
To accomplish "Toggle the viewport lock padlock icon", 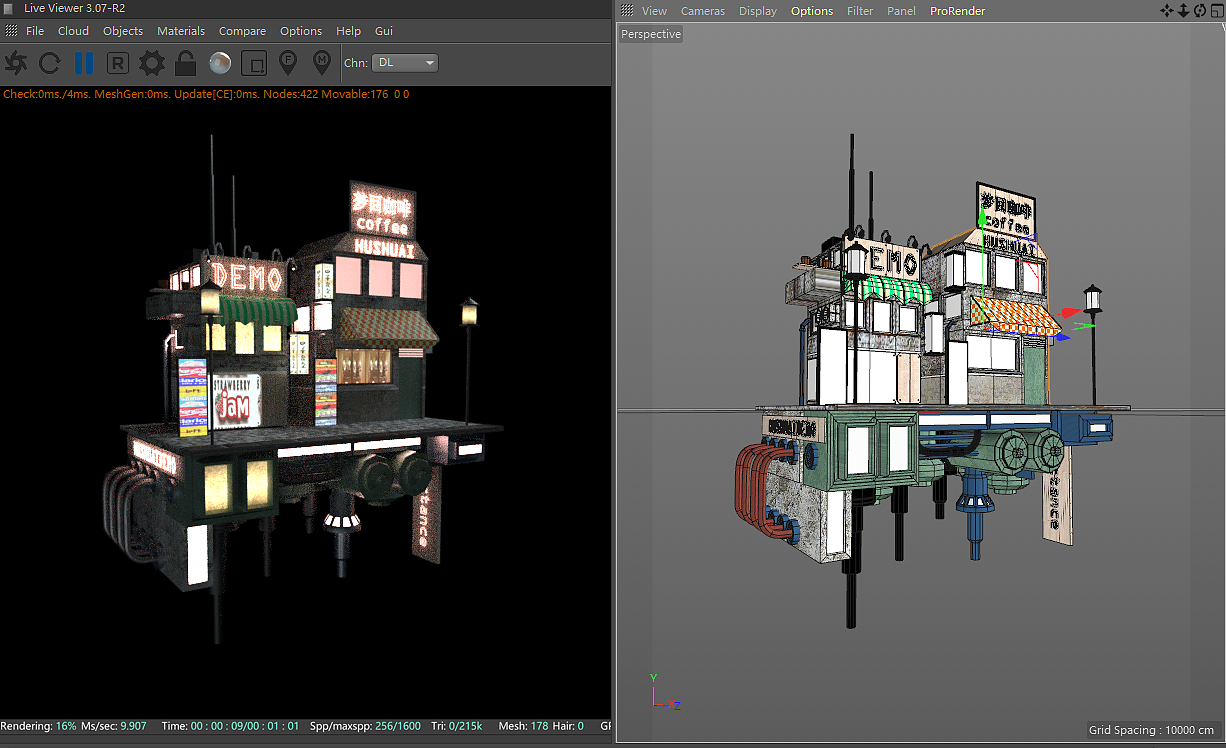I will (x=185, y=63).
